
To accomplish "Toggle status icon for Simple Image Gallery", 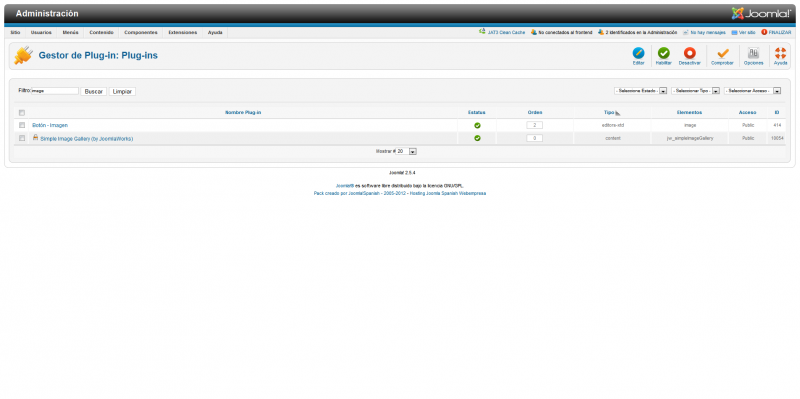I will 477,138.
